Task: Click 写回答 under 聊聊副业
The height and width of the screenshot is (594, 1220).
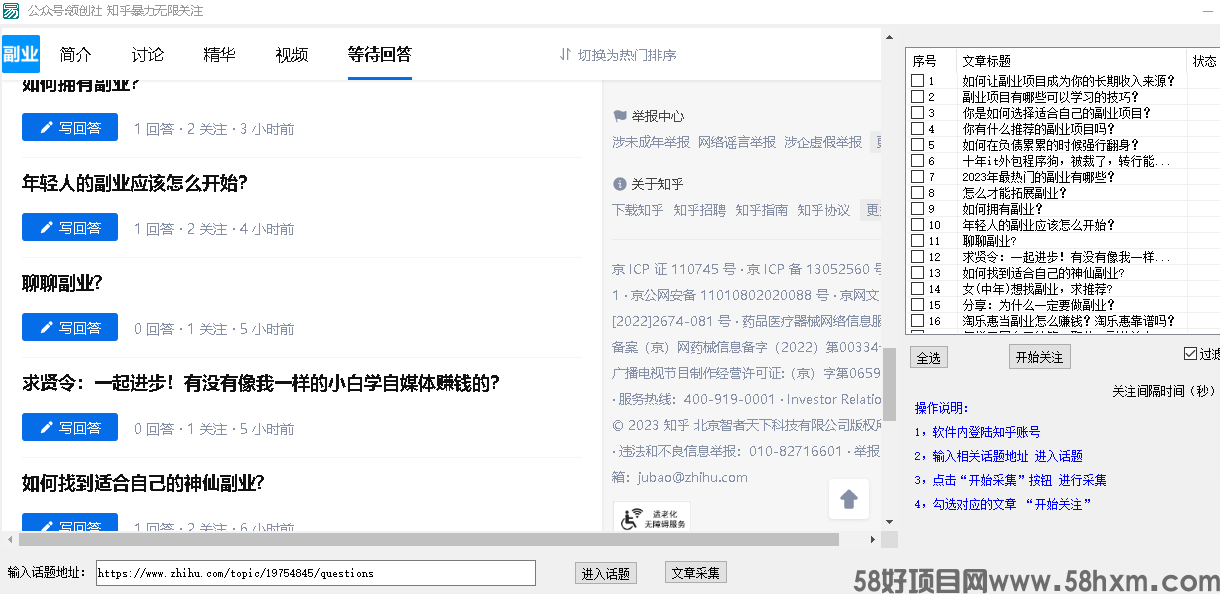Action: (x=70, y=328)
